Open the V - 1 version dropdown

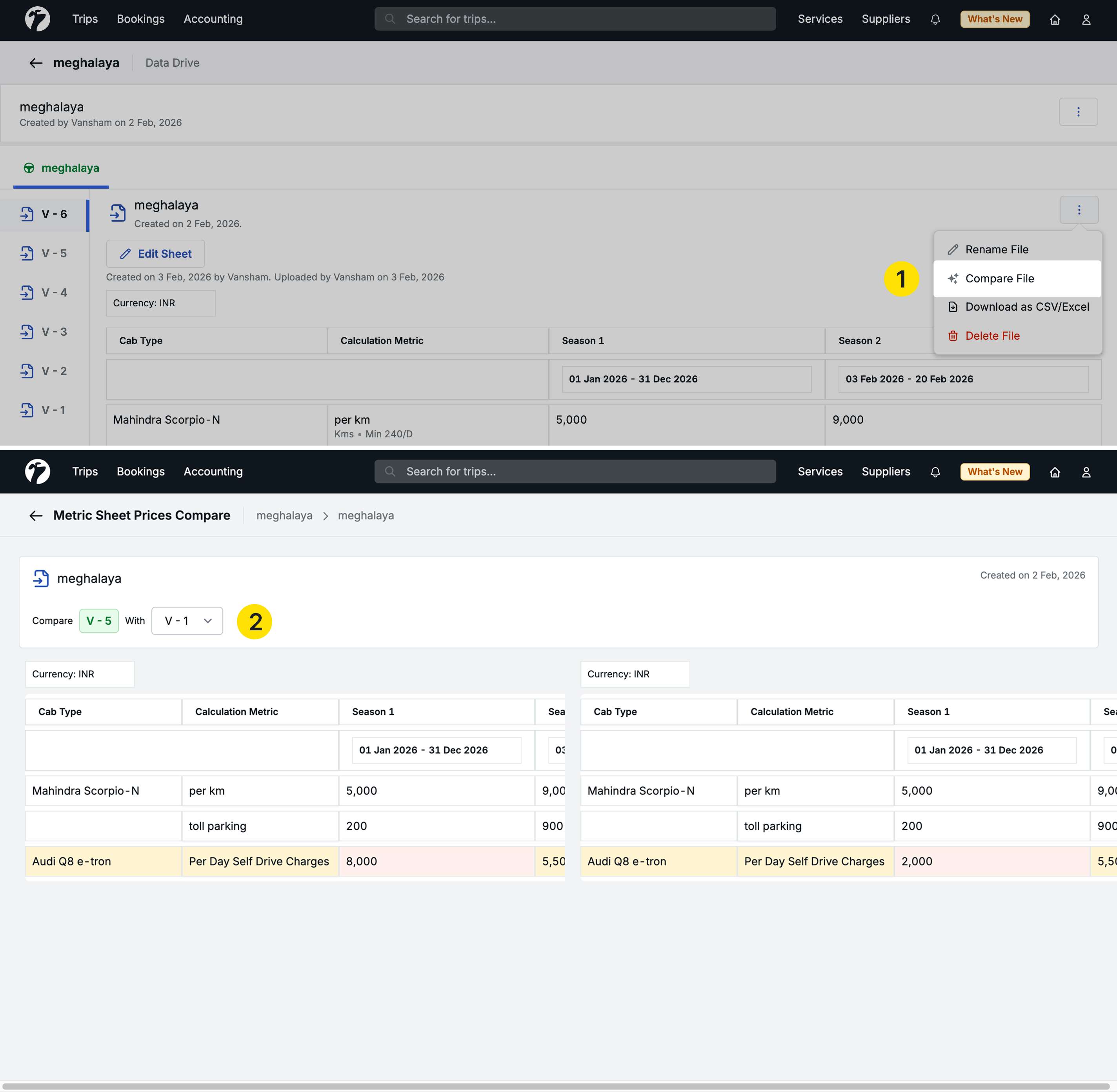pyautogui.click(x=187, y=621)
